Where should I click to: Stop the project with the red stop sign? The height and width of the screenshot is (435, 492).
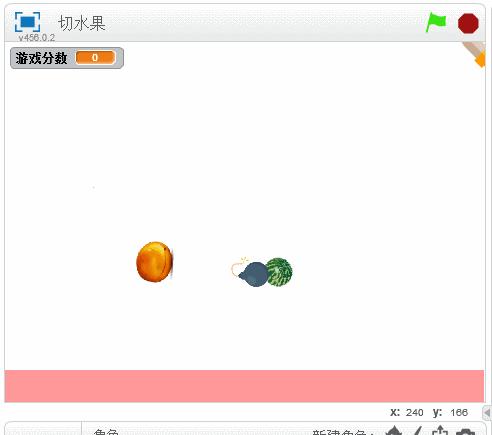(x=468, y=23)
